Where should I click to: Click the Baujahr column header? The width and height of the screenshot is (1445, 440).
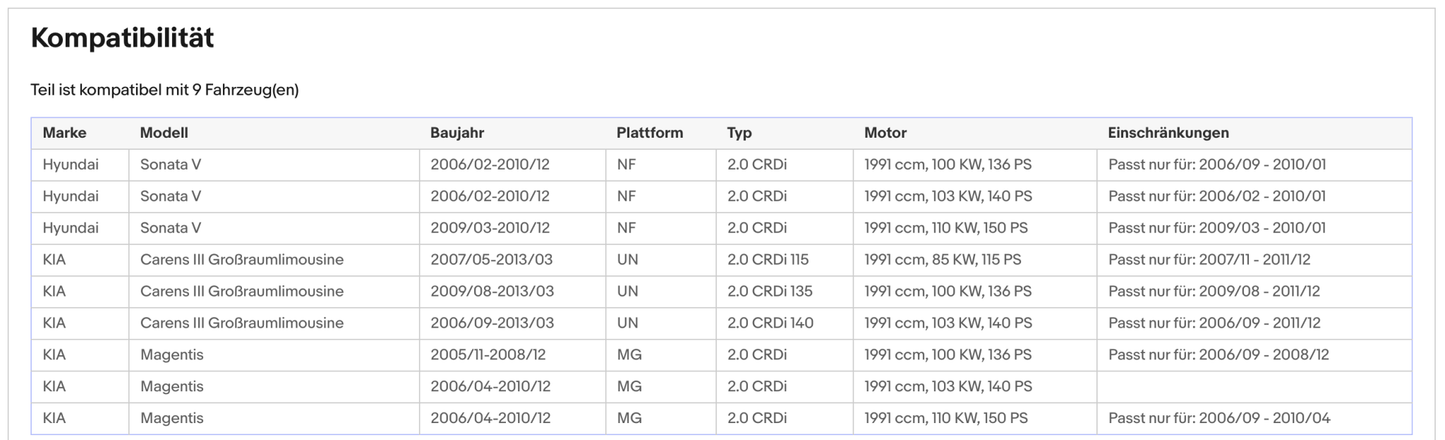pos(457,133)
